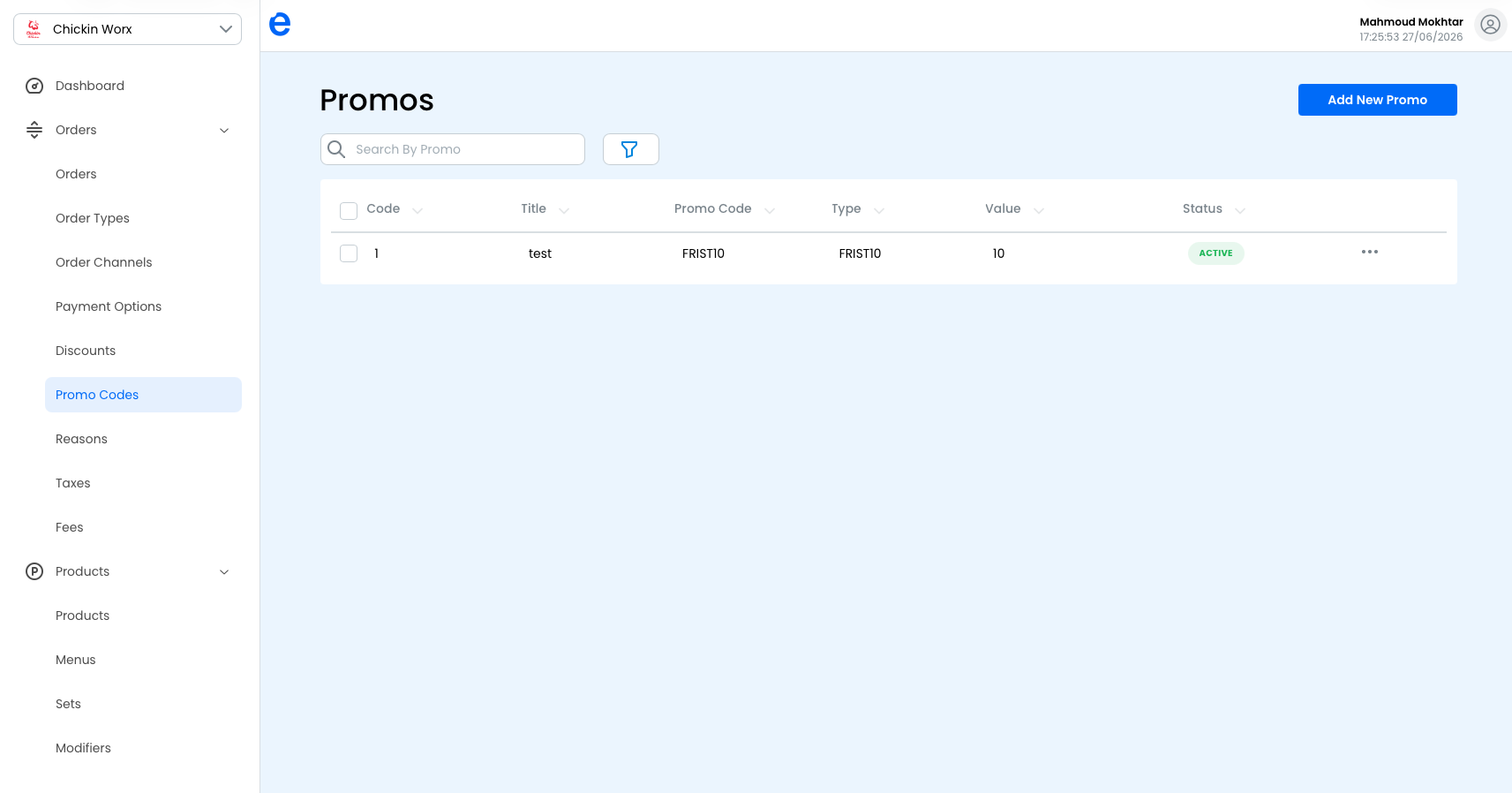Collapse the Orders sidebar section chevron

pos(224,131)
